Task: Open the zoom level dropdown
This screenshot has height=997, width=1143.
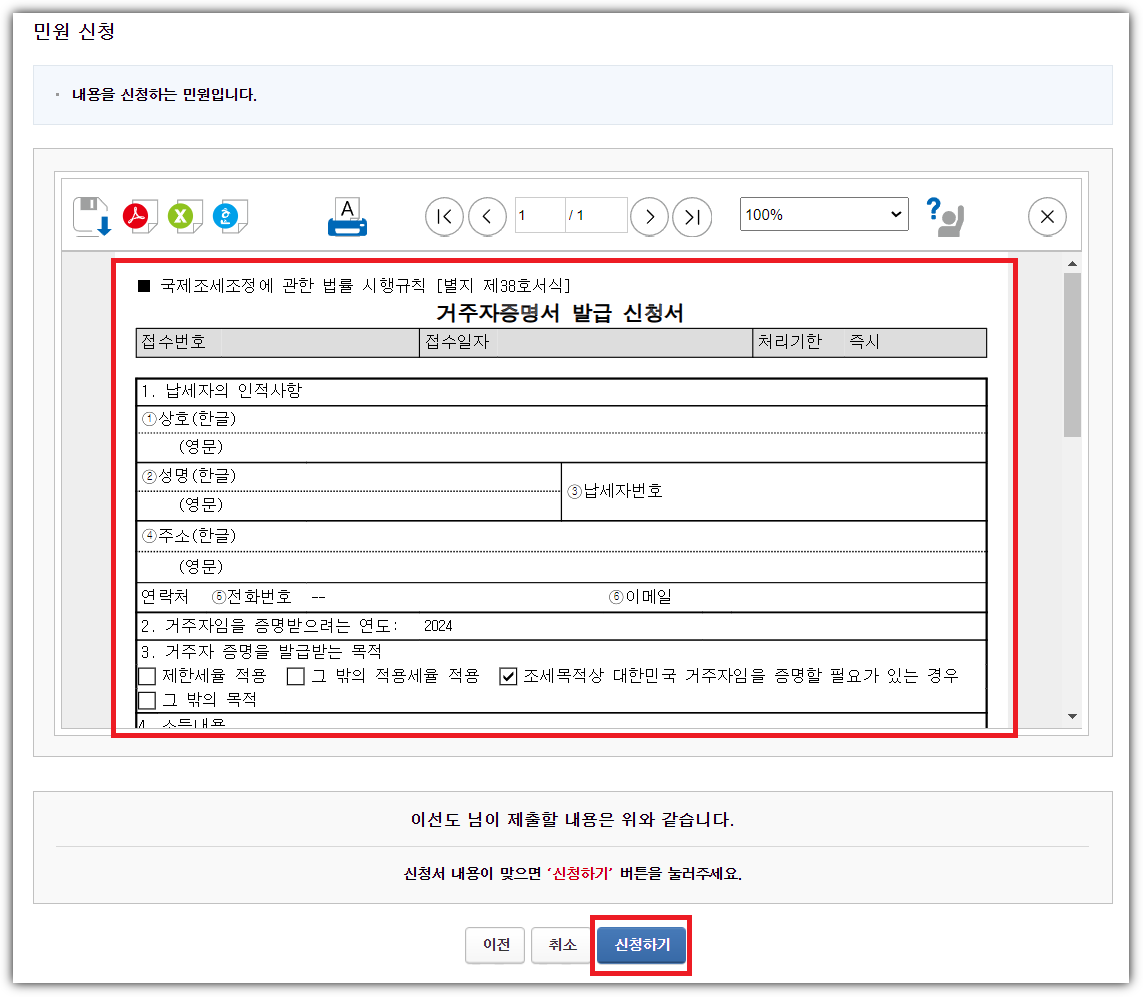Action: (823, 216)
